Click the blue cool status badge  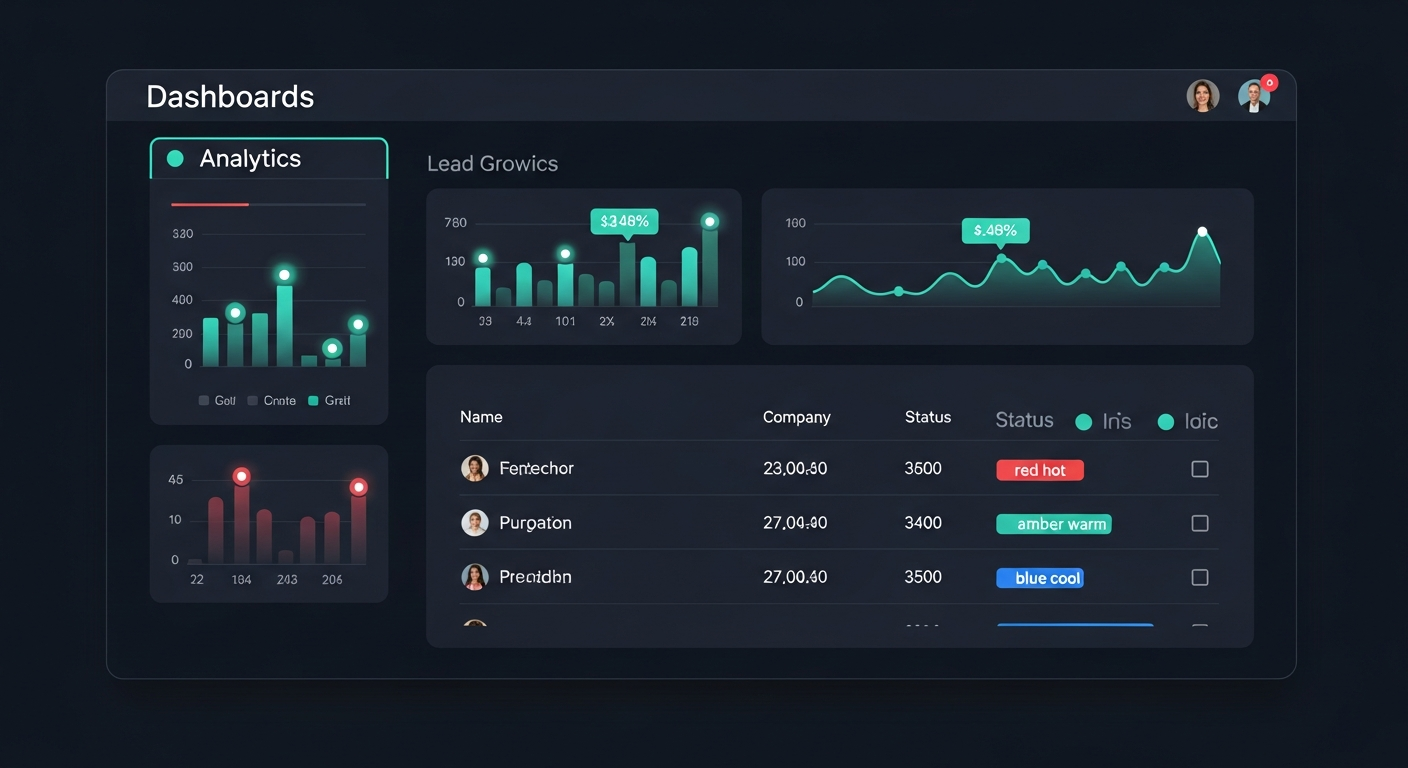pyautogui.click(x=1040, y=578)
